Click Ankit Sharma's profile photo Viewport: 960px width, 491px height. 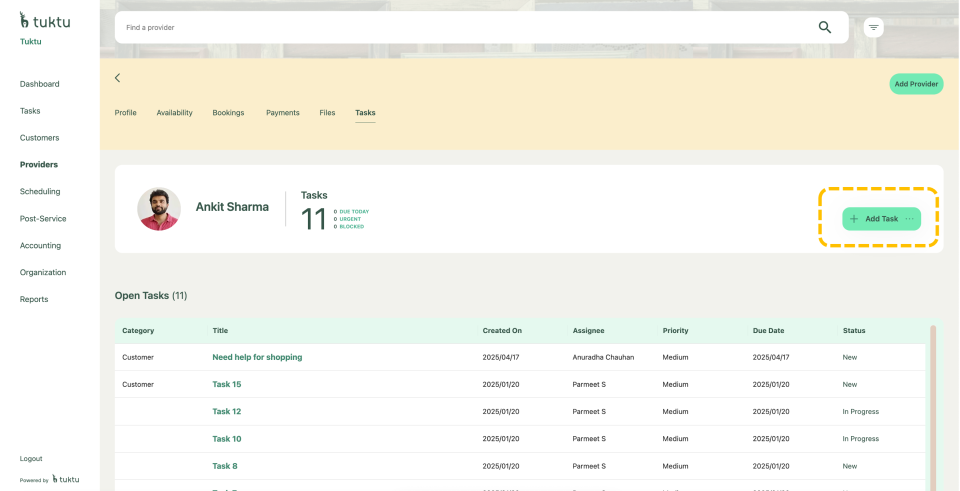[158, 209]
